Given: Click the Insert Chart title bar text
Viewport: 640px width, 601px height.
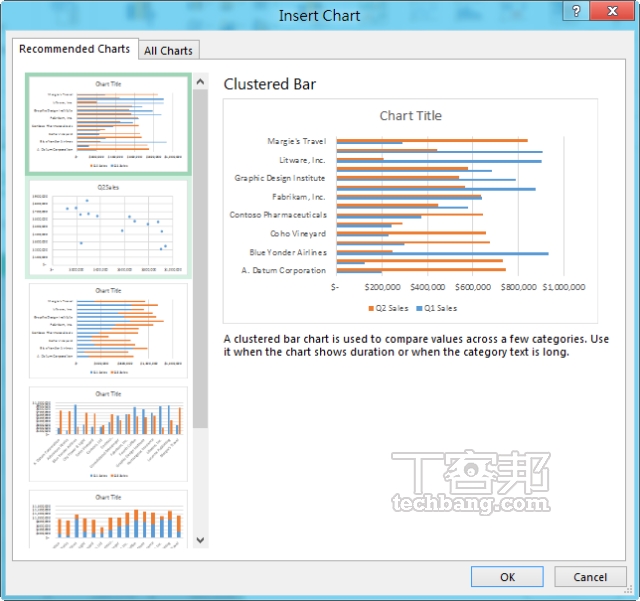Looking at the screenshot, I should click(319, 16).
